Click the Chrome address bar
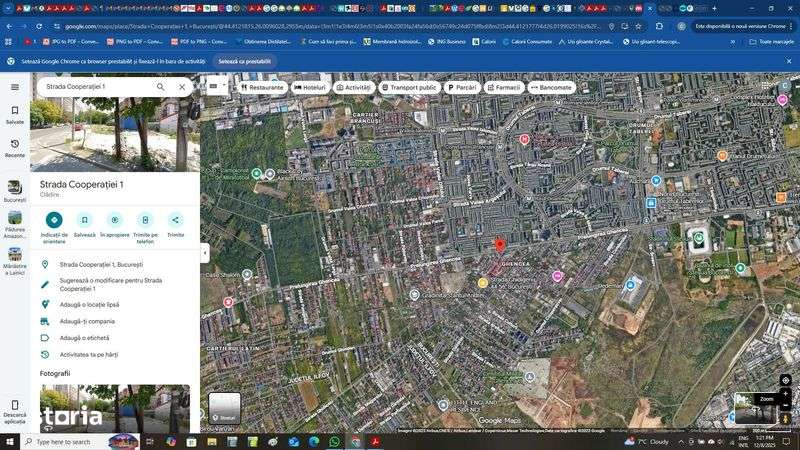Image resolution: width=800 pixels, height=450 pixels. (x=332, y=26)
